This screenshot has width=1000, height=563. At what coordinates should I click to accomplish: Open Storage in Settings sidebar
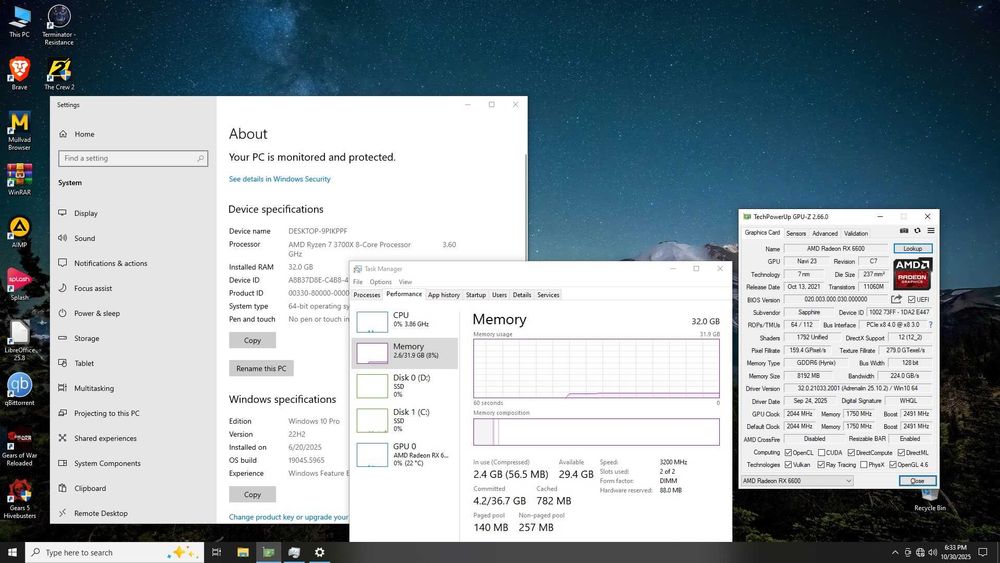coord(133,338)
